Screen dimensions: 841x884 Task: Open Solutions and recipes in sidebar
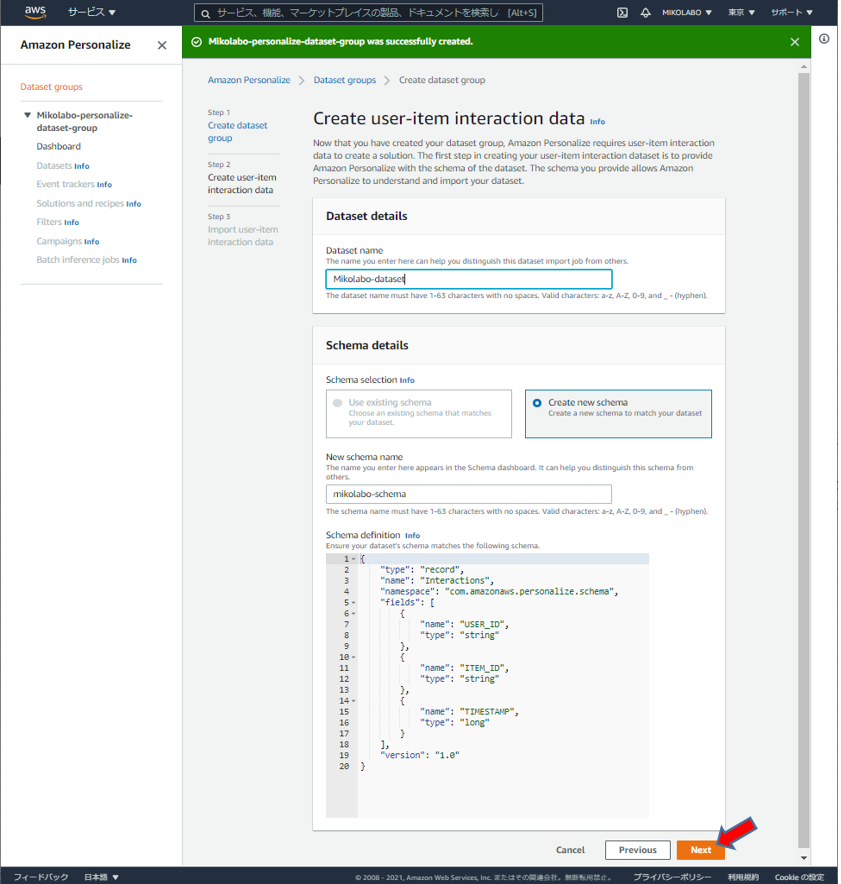(80, 204)
